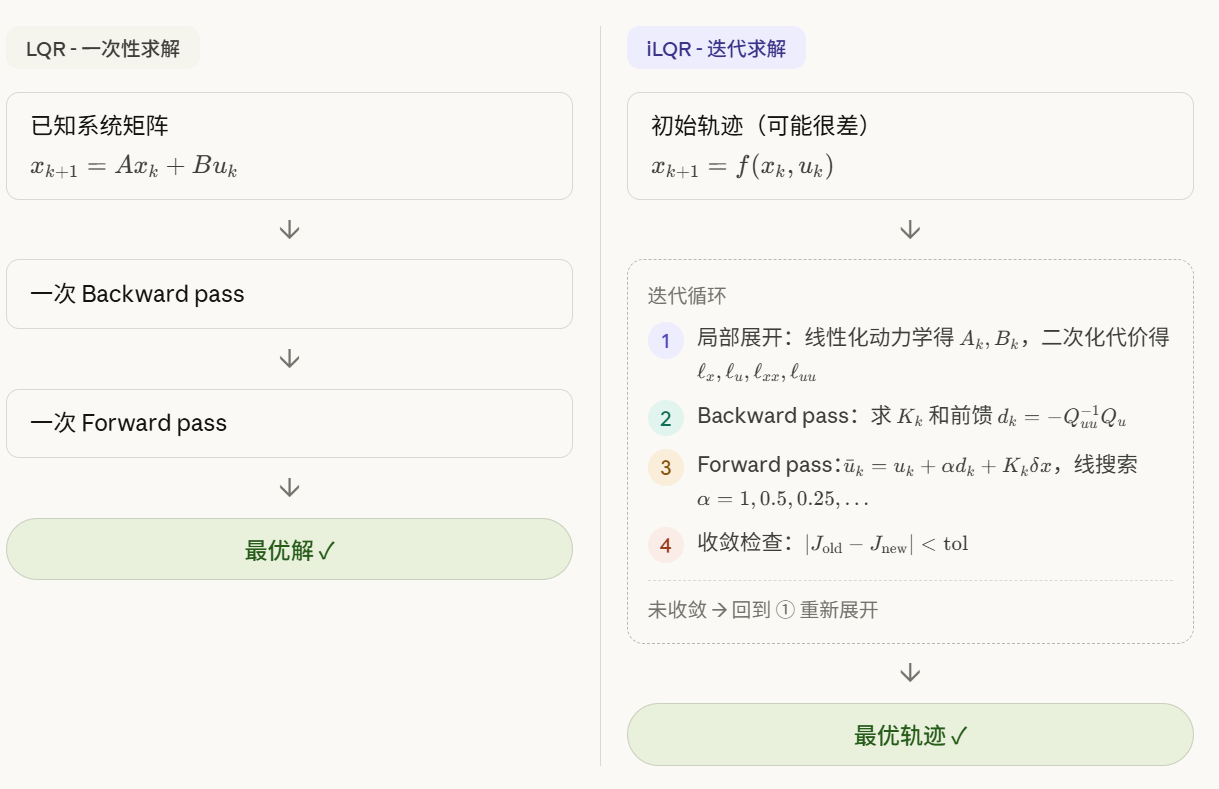Image resolution: width=1219 pixels, height=789 pixels.
Task: Click the 迭代循环 heading
Action: click(x=687, y=296)
